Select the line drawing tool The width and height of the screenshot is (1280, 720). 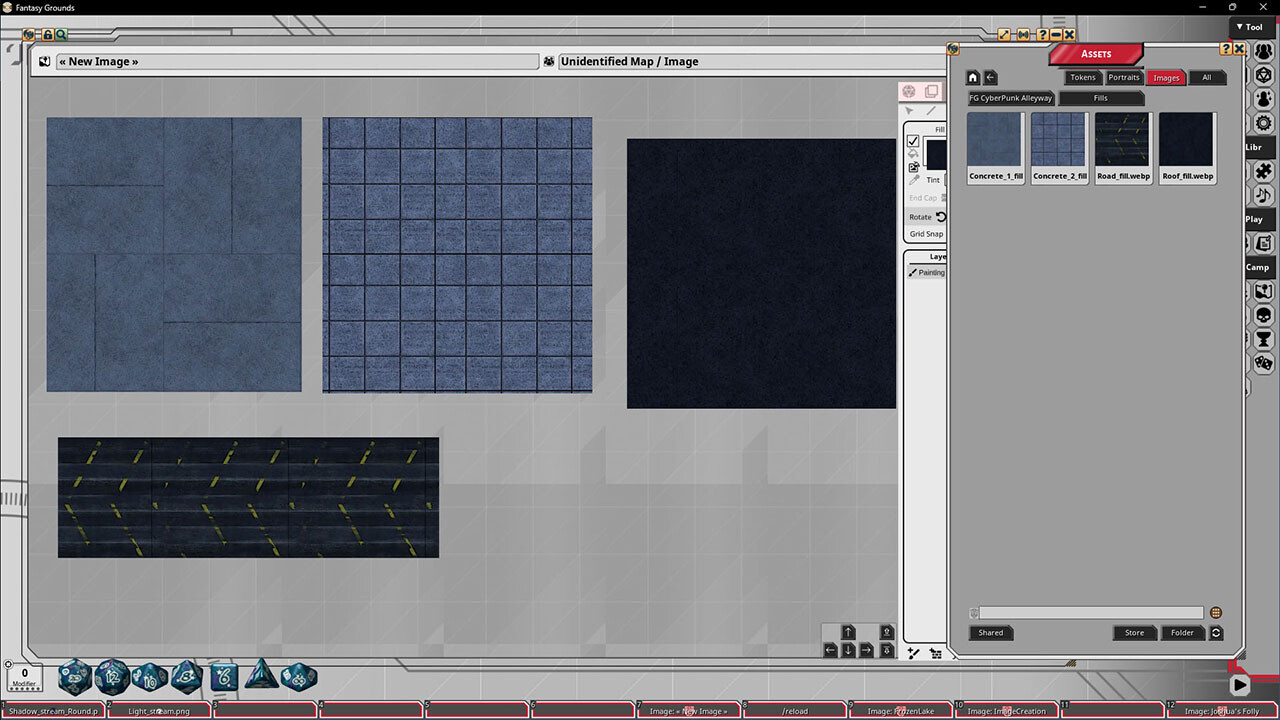tap(930, 112)
